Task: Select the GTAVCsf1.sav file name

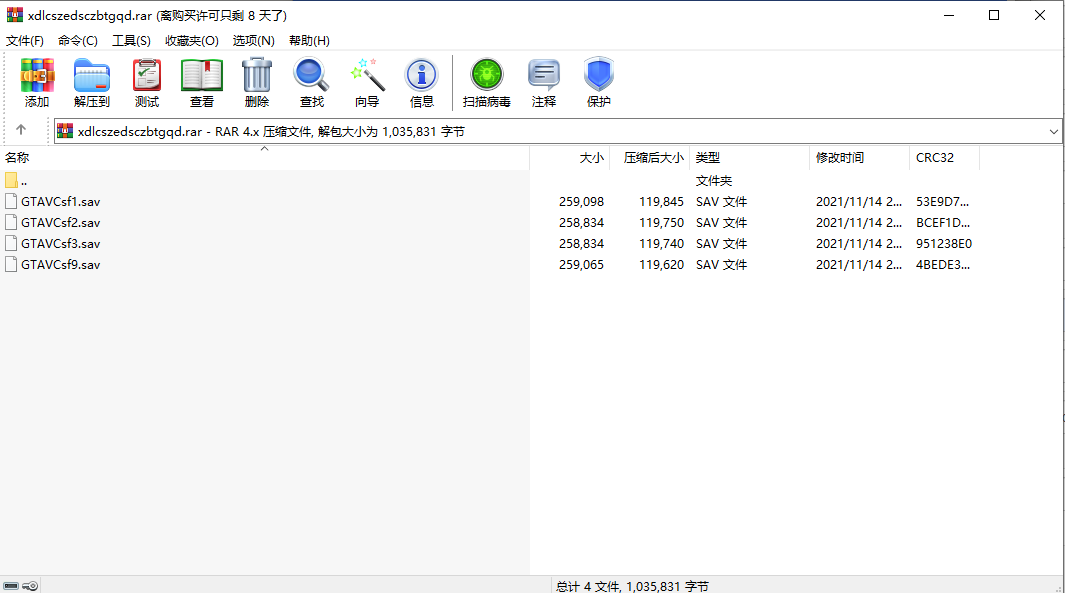Action: pos(60,202)
